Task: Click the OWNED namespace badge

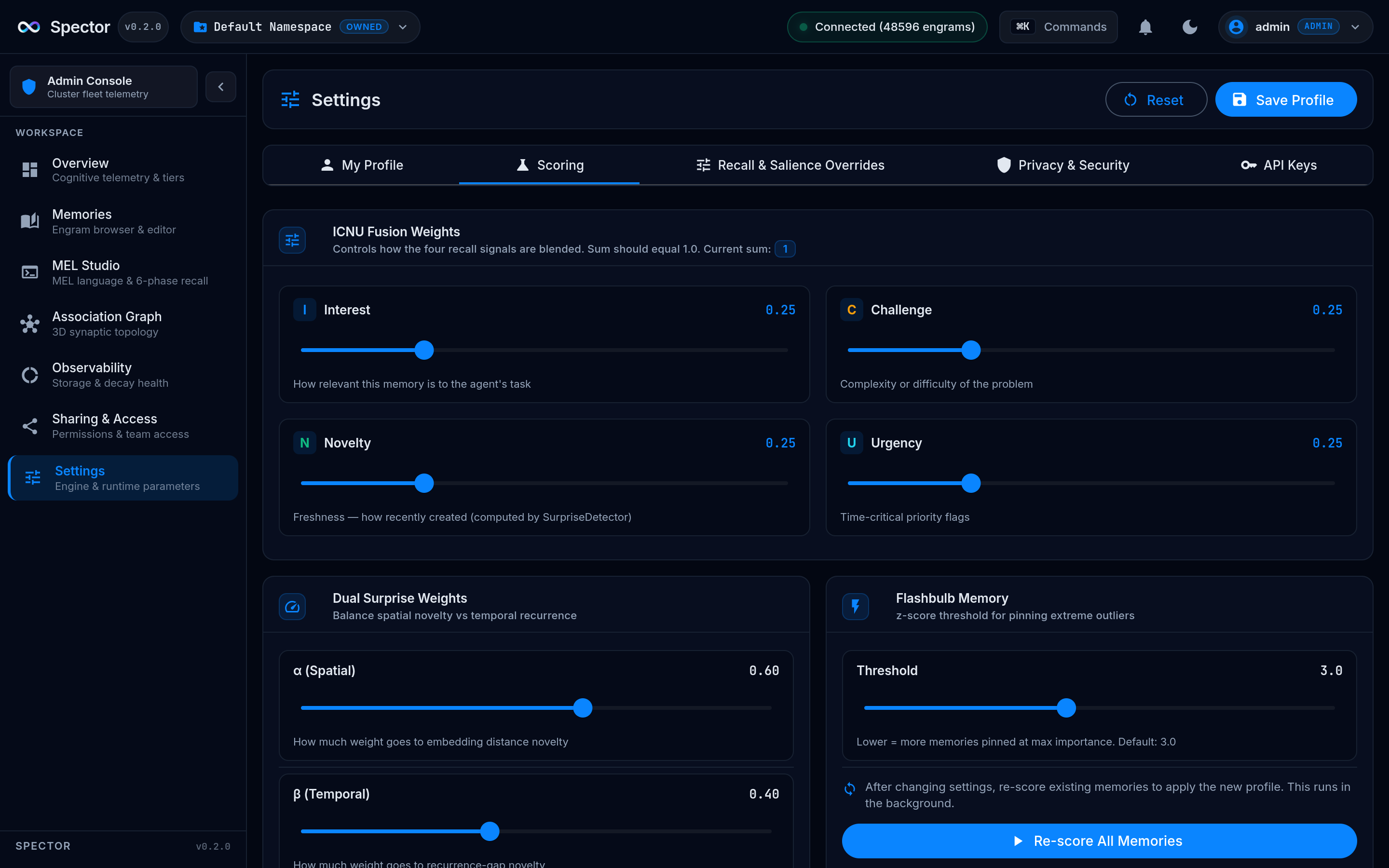Action: (364, 27)
